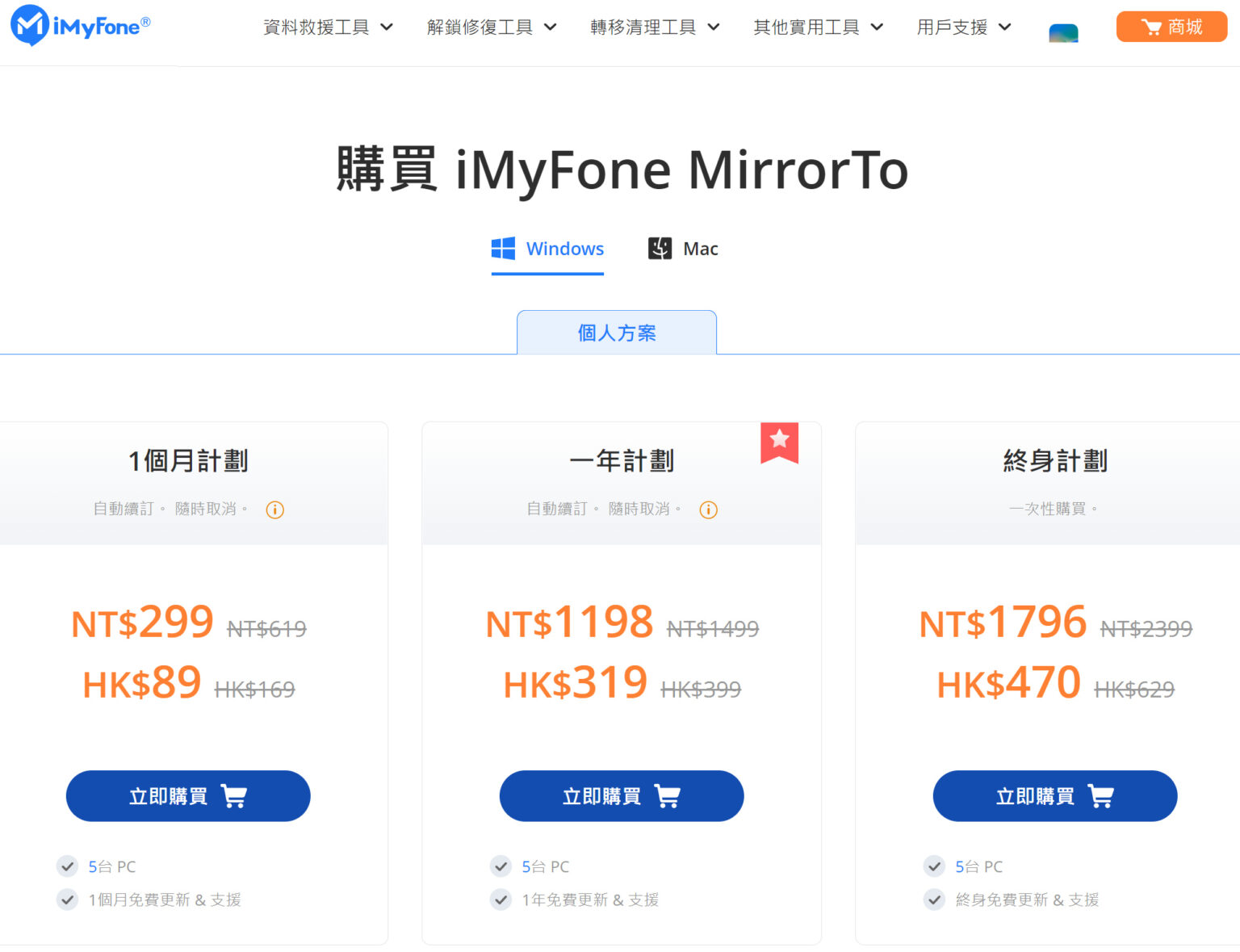Click 立即購買 on the 終身計劃 card
Viewport: 1240px width, 952px height.
pyautogui.click(x=1054, y=795)
